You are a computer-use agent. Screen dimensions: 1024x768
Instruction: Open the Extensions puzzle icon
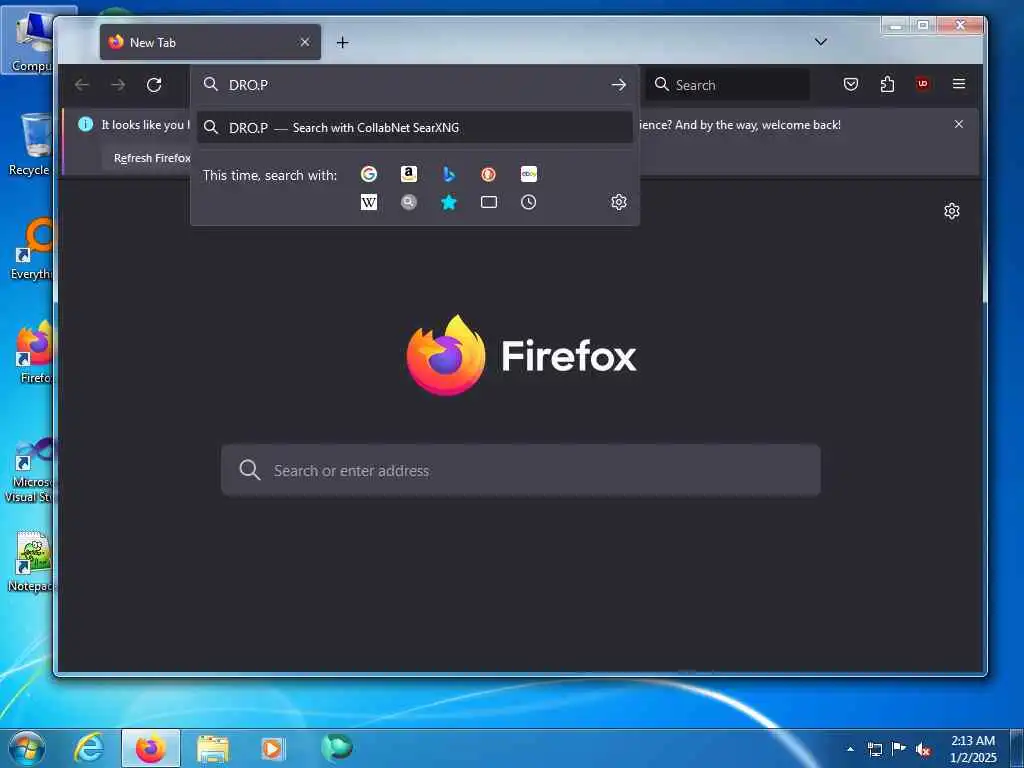tap(887, 84)
